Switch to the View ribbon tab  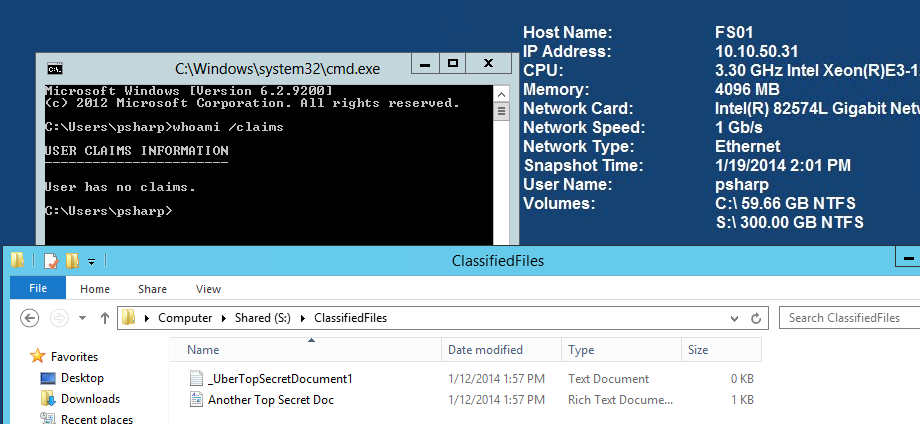(208, 289)
